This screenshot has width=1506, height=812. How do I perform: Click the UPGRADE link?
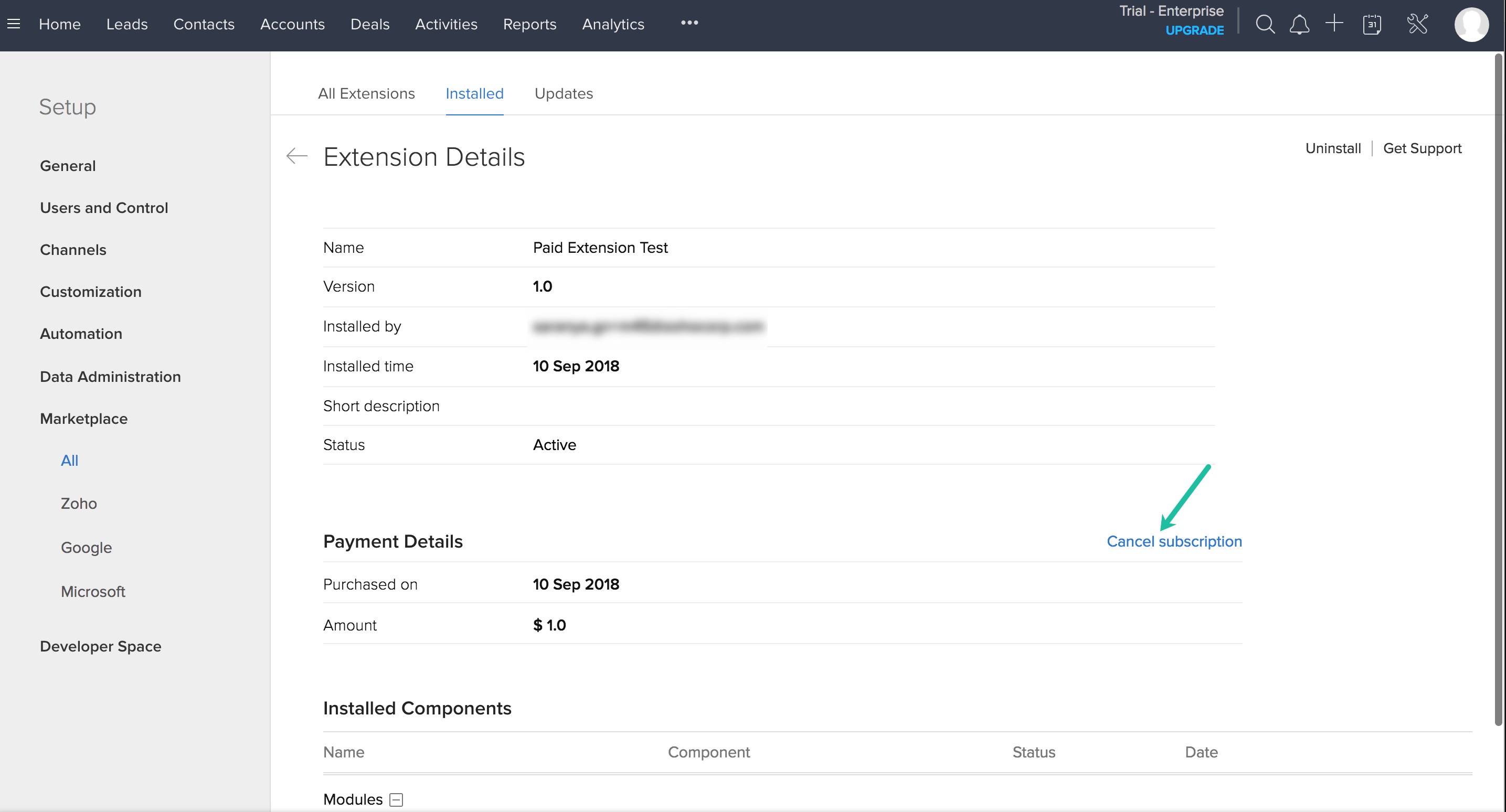1194,30
